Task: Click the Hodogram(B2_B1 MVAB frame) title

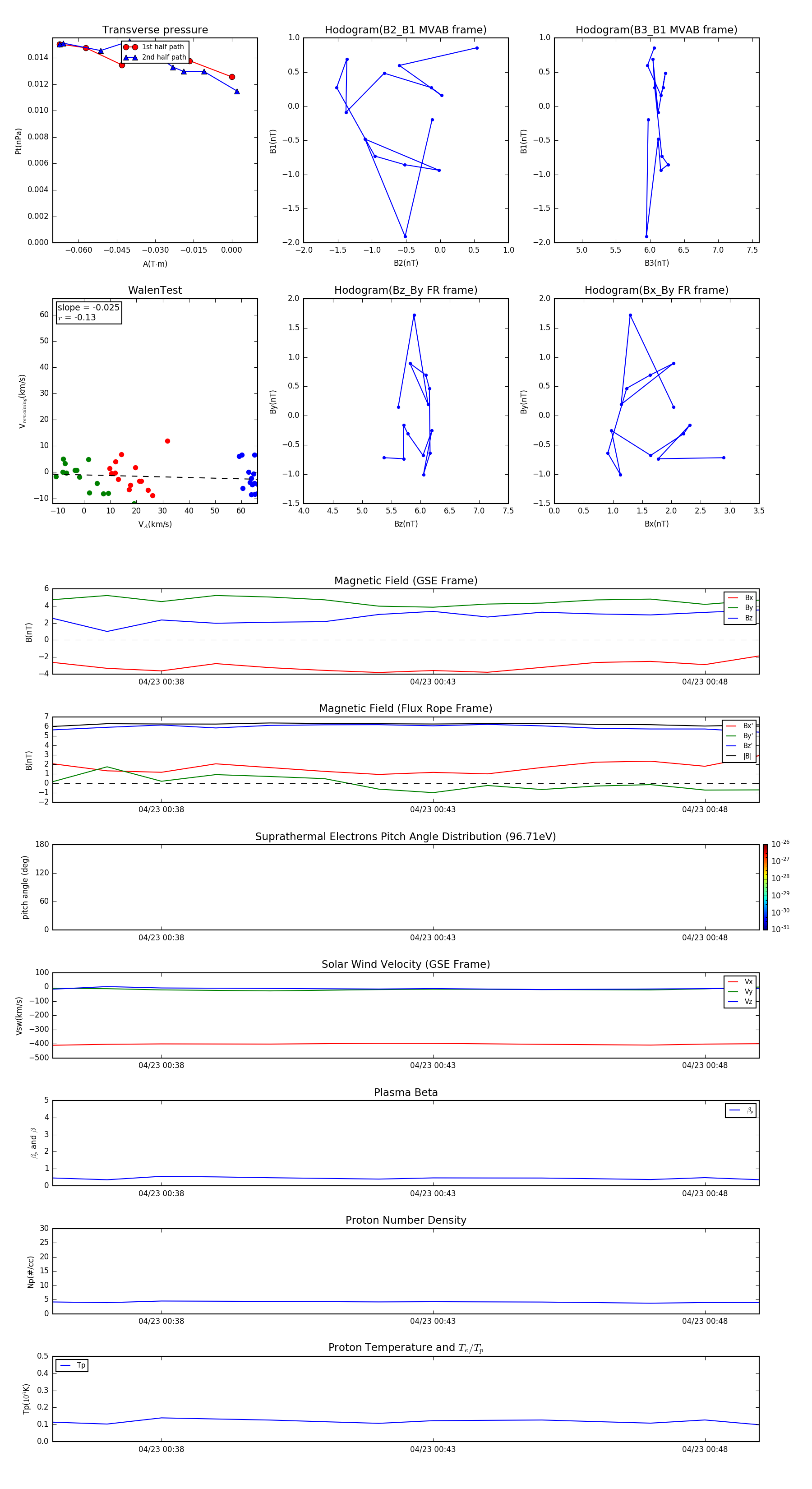Action: 406,29
